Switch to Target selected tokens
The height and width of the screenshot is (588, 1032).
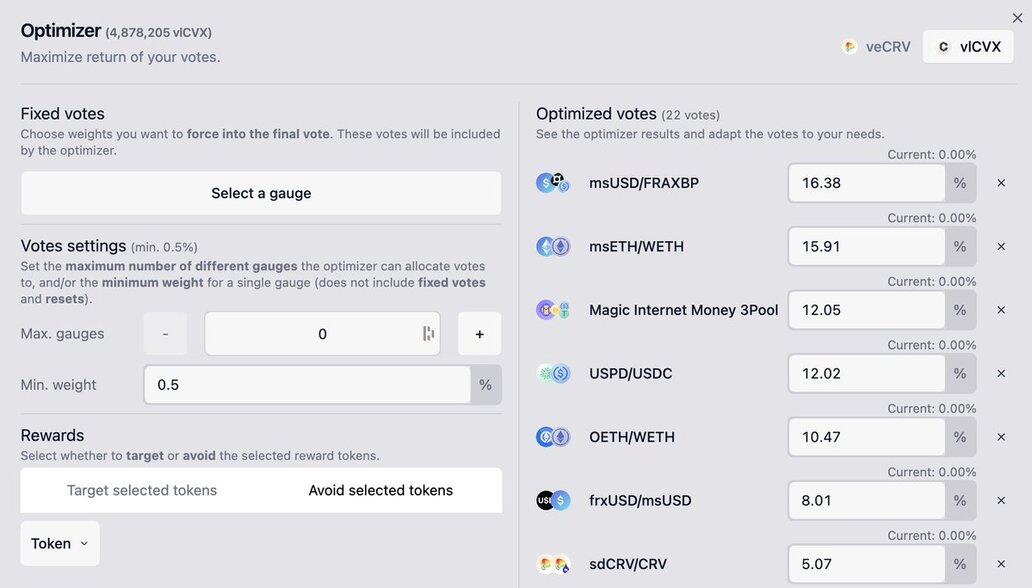click(x=142, y=490)
